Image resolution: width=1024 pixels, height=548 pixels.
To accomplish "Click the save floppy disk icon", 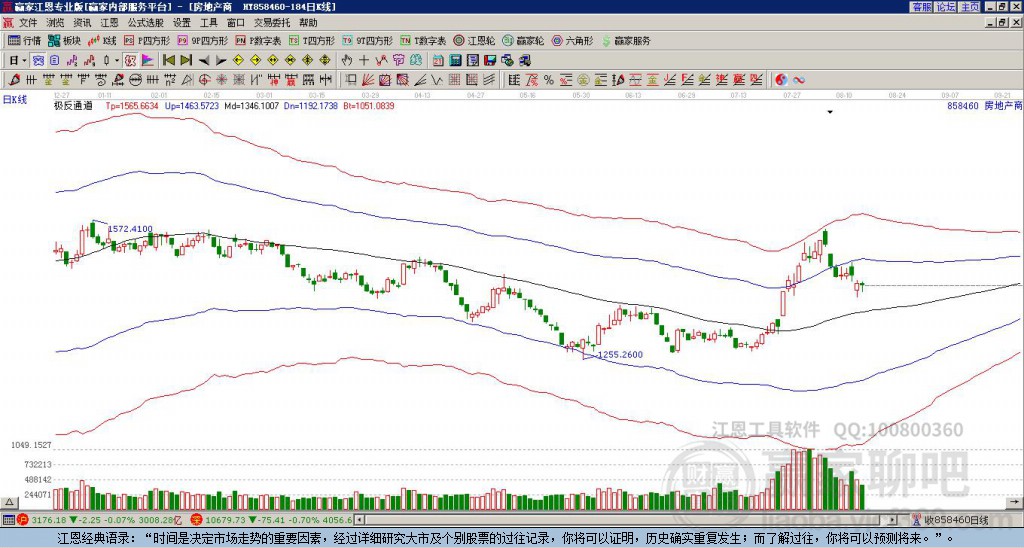I will point(490,60).
